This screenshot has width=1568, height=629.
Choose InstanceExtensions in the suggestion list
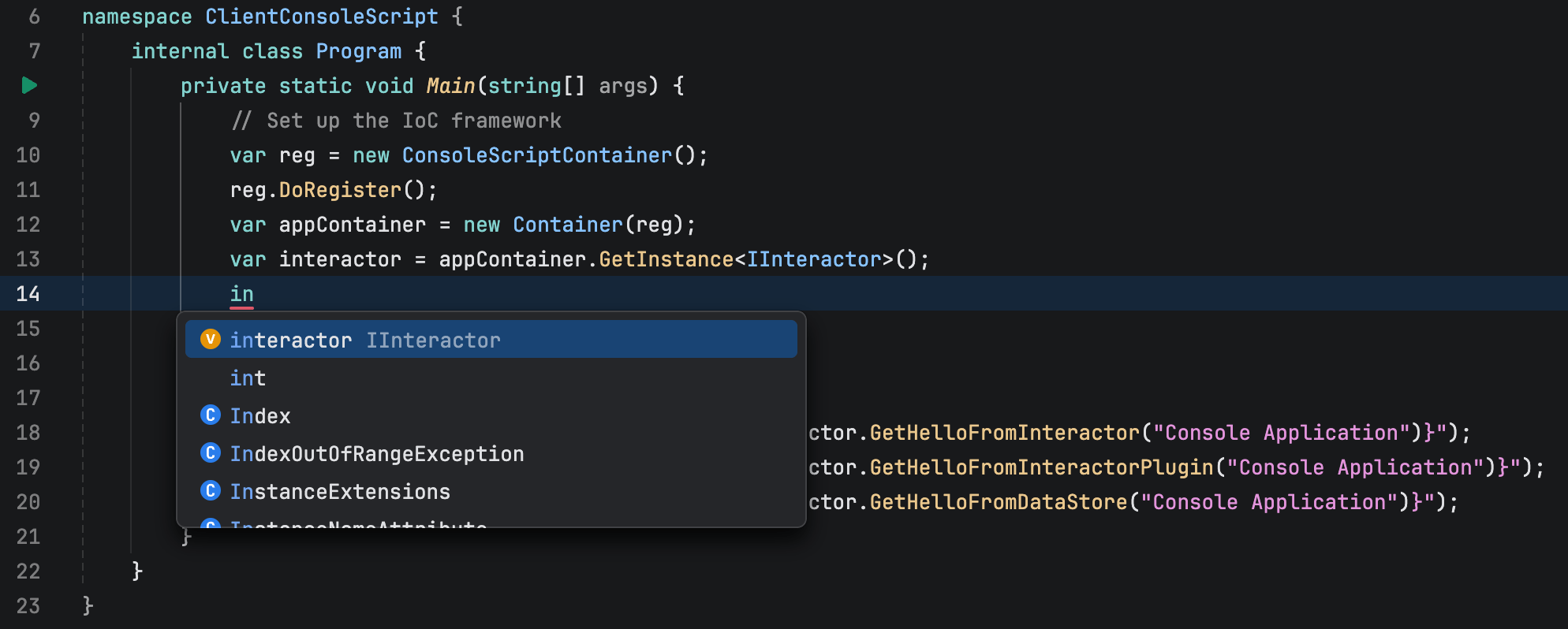tap(340, 492)
